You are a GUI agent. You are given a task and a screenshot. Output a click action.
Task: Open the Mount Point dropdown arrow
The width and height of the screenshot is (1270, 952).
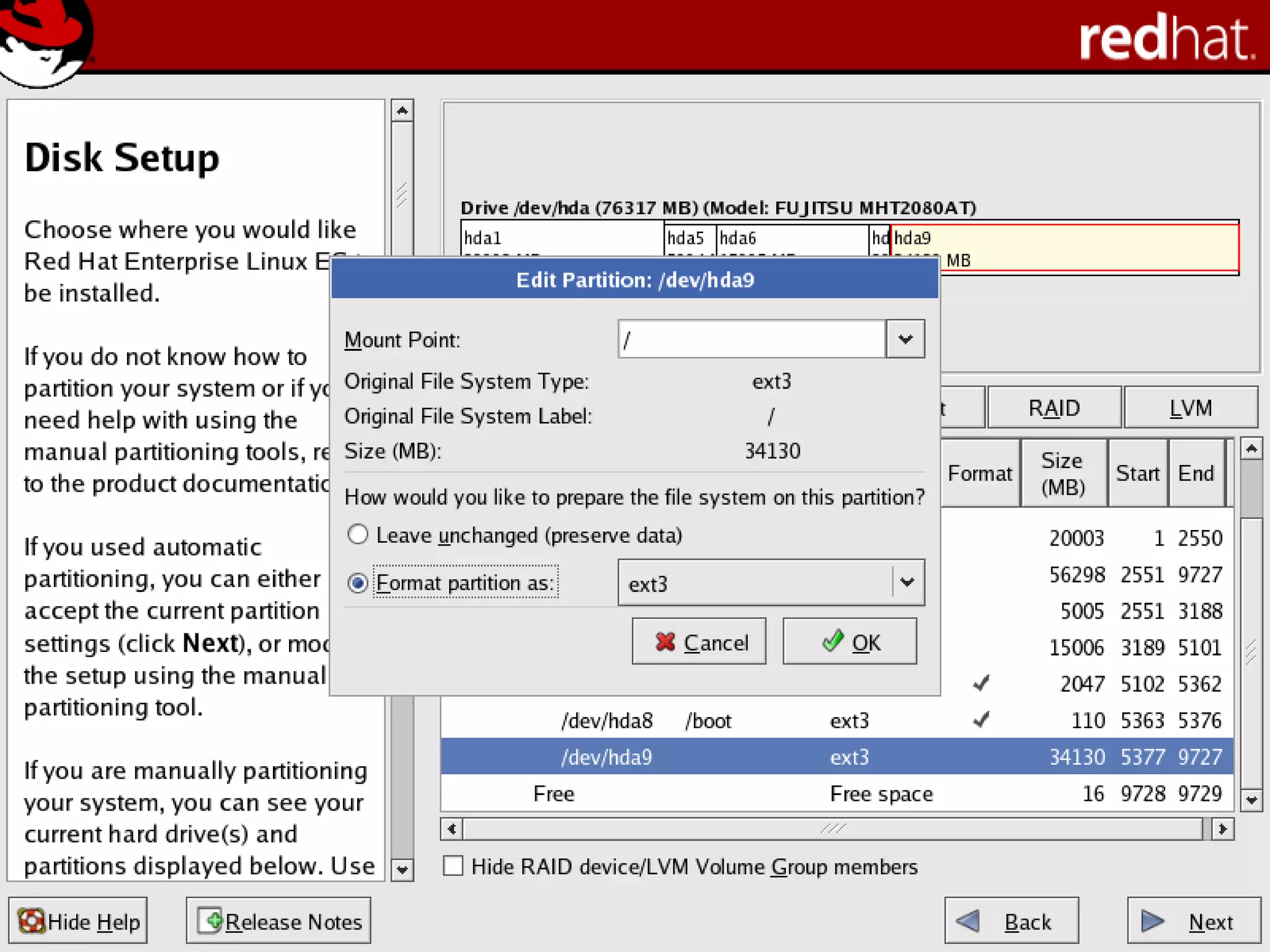pos(905,339)
